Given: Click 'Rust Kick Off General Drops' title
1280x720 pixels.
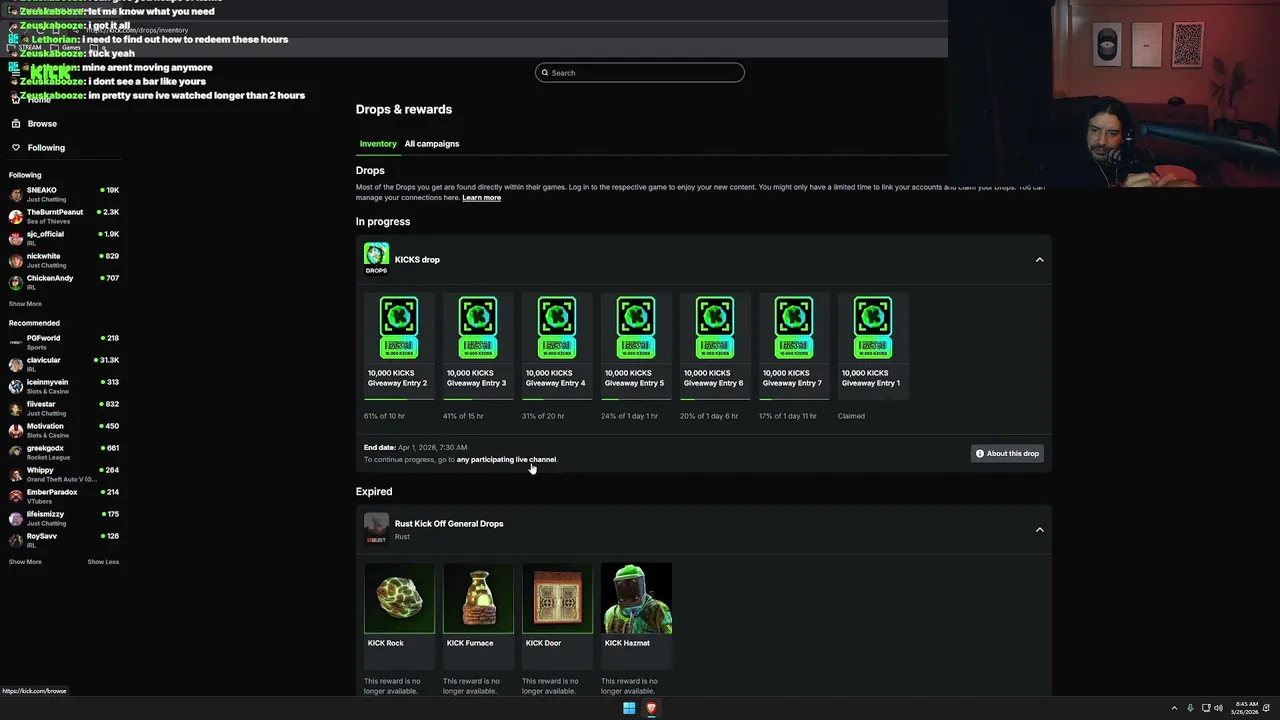Looking at the screenshot, I should pyautogui.click(x=449, y=523).
